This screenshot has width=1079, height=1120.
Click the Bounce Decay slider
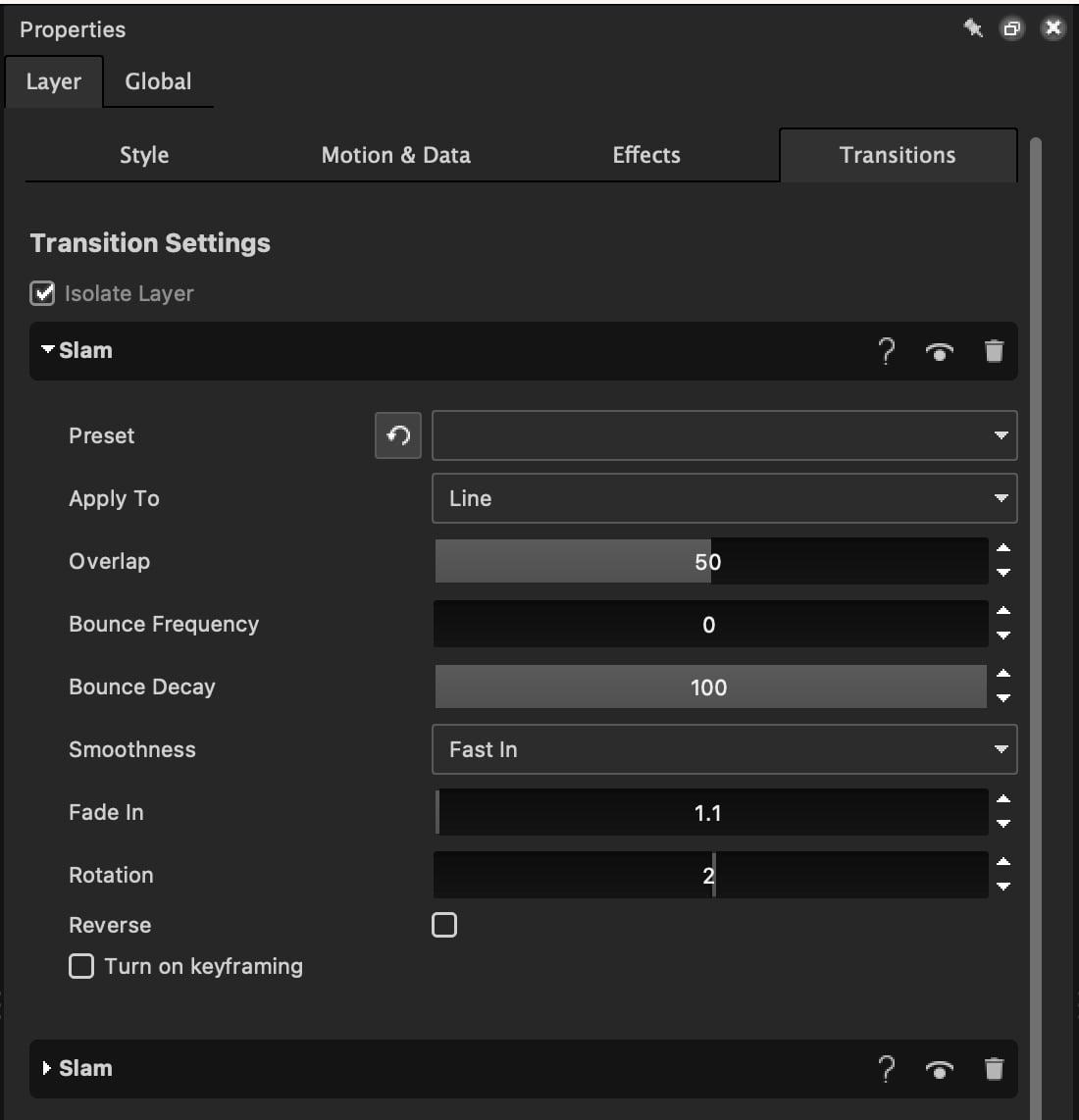click(x=711, y=687)
